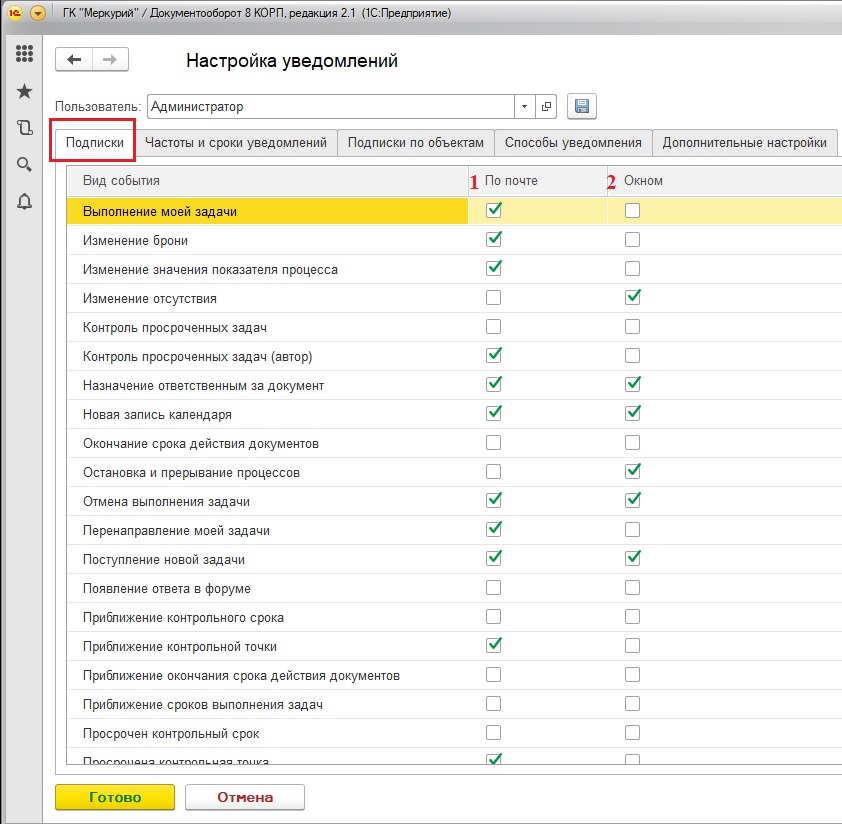Open the "Способы уведомления" tab
The image size is (842, 824).
click(573, 143)
